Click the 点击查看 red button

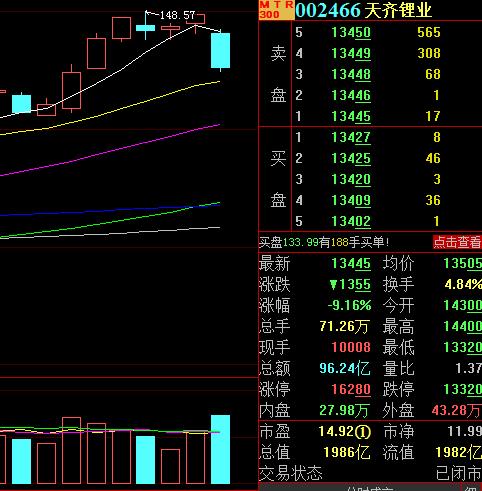457,242
